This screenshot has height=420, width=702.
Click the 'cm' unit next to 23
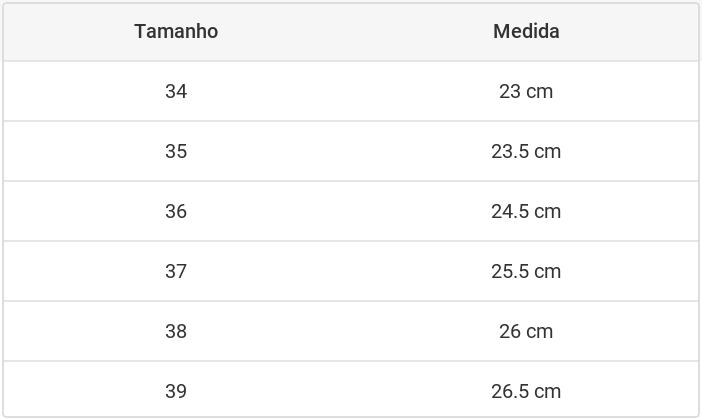click(539, 92)
